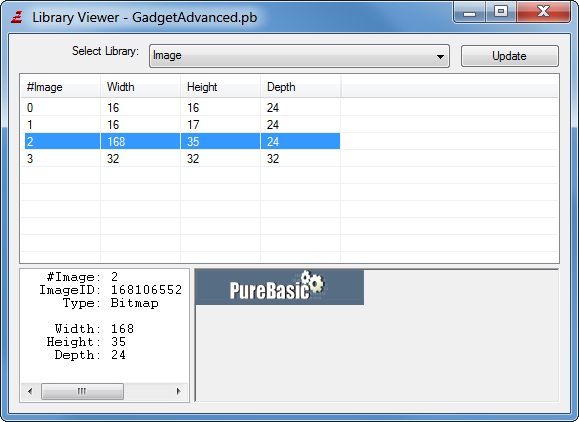
Task: Minimize the Library Viewer window
Action: 469,12
